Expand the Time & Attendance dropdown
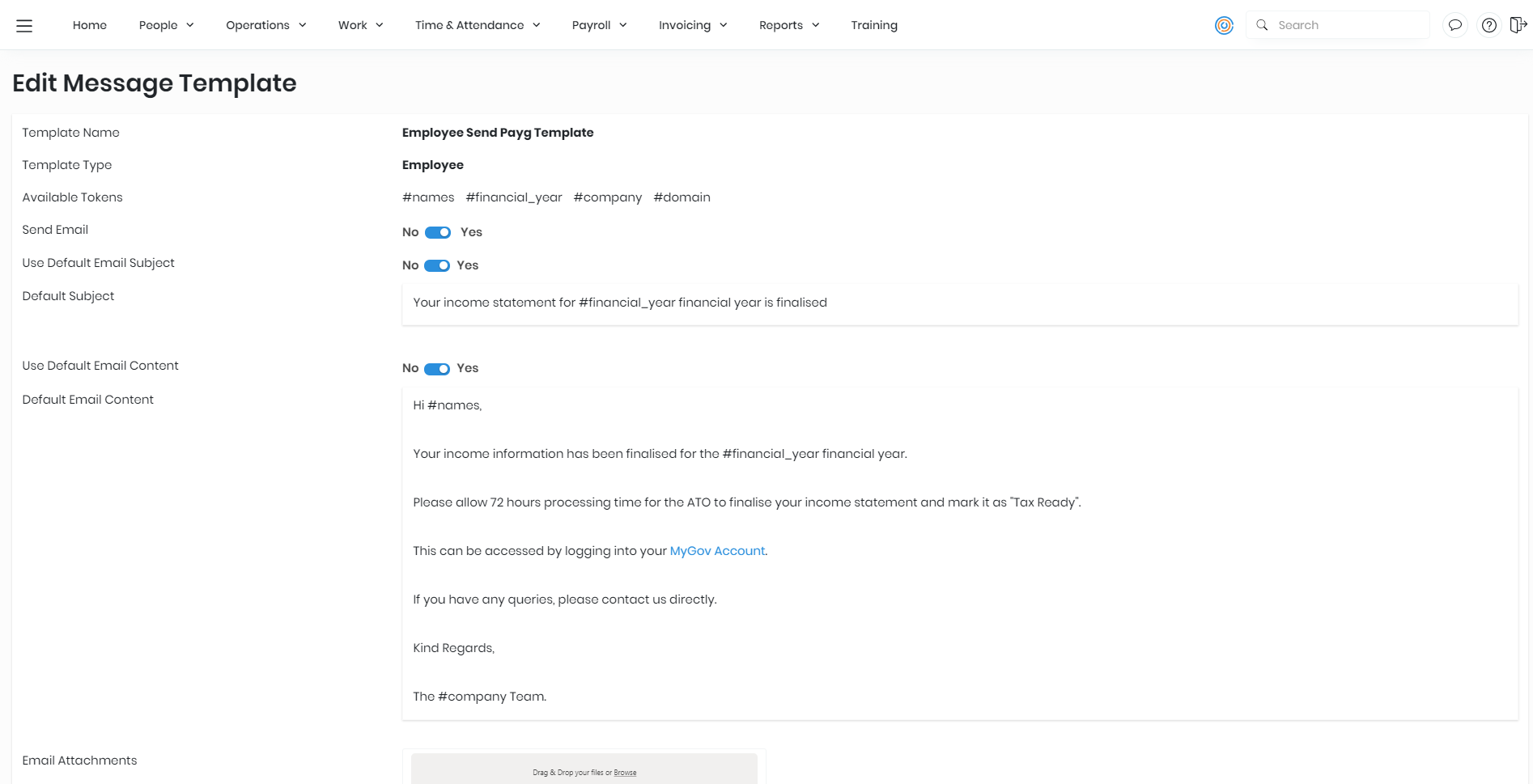 (477, 25)
